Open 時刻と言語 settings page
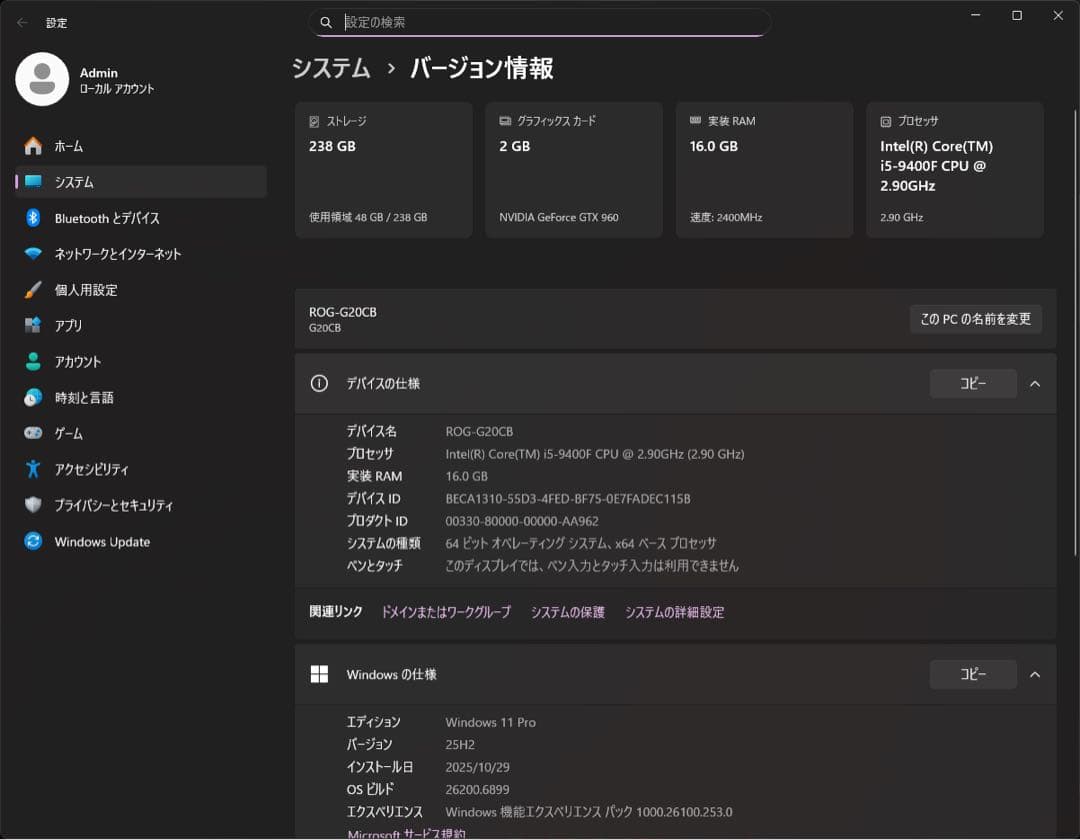The width and height of the screenshot is (1080, 840). 84,398
